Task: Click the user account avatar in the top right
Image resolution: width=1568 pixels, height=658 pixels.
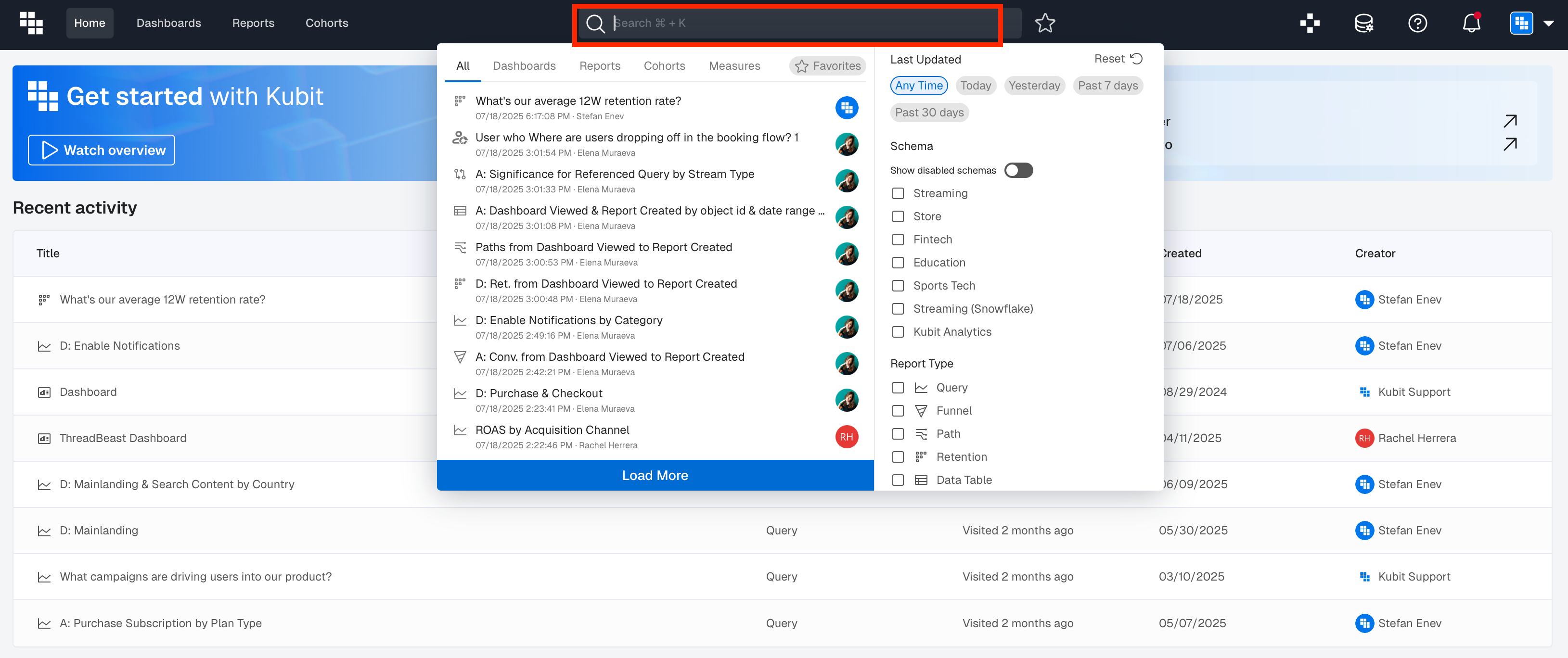Action: point(1521,23)
